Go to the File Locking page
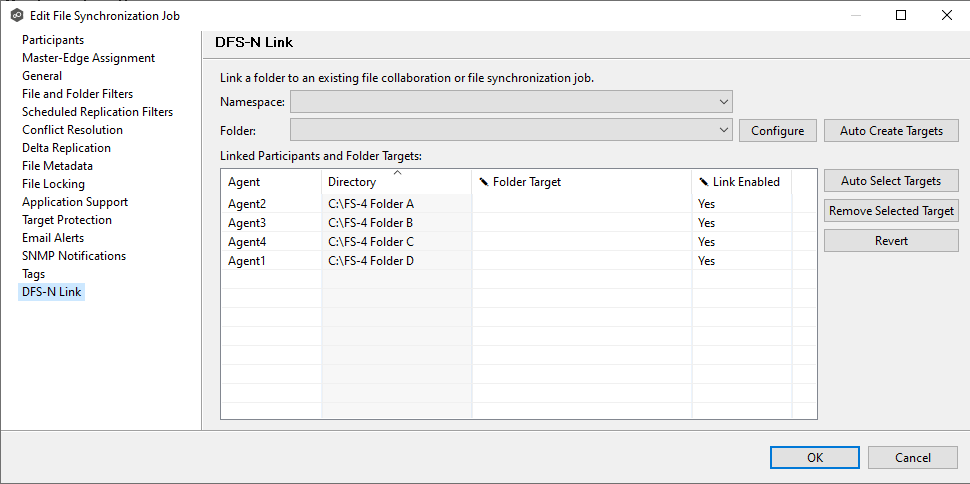The image size is (970, 484). point(53,184)
